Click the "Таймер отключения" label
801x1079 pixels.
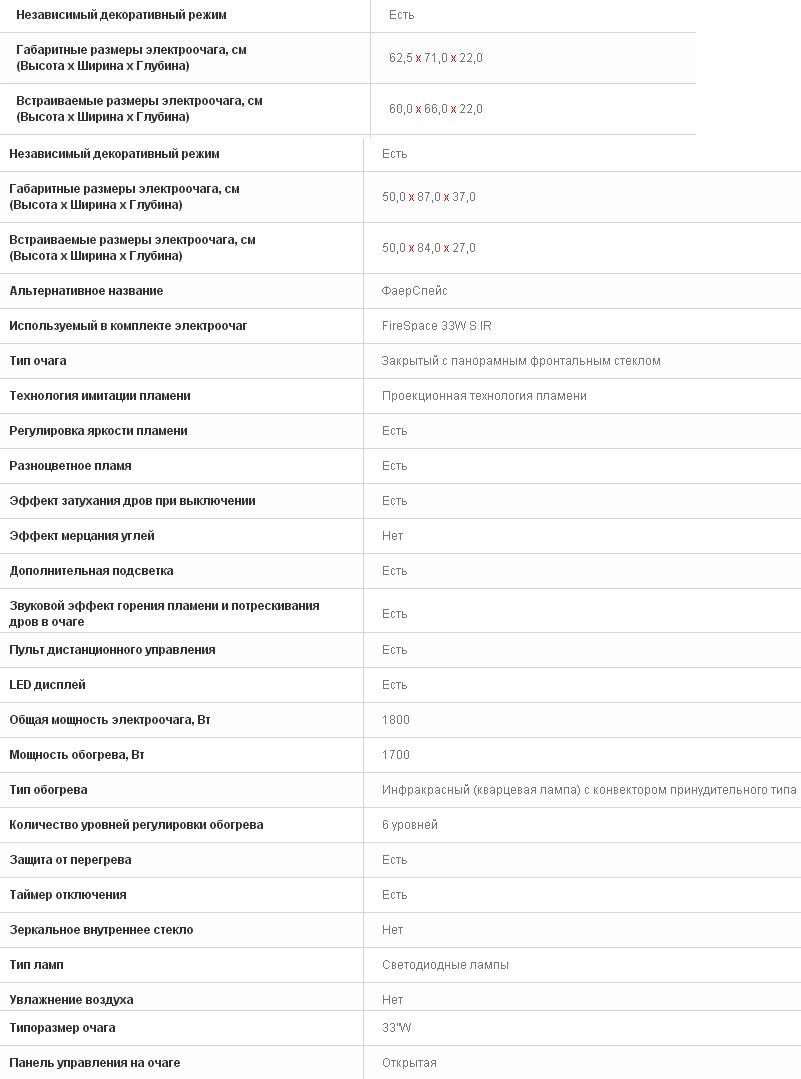(68, 895)
